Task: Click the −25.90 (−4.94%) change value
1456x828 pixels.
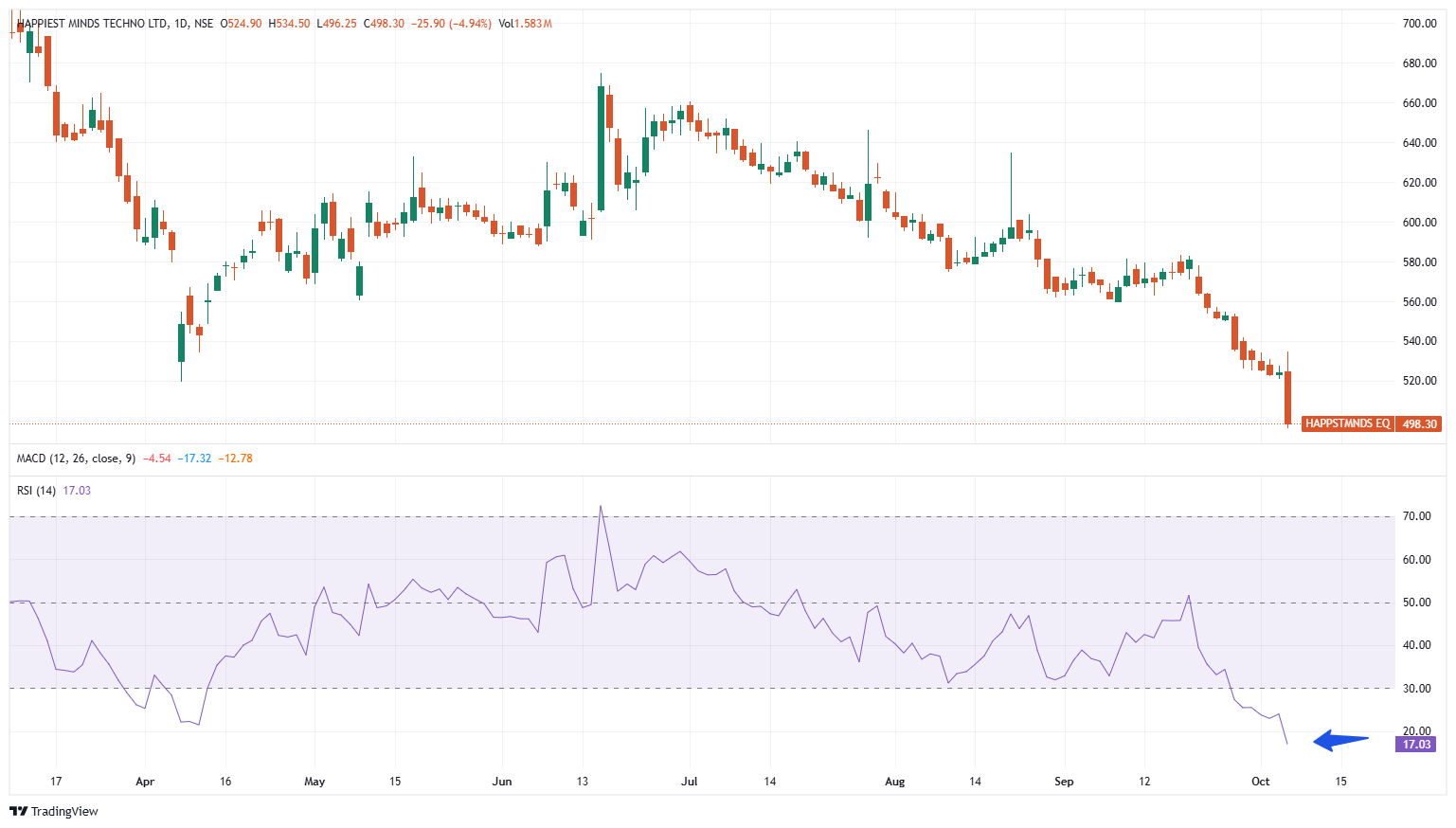Action: point(451,24)
